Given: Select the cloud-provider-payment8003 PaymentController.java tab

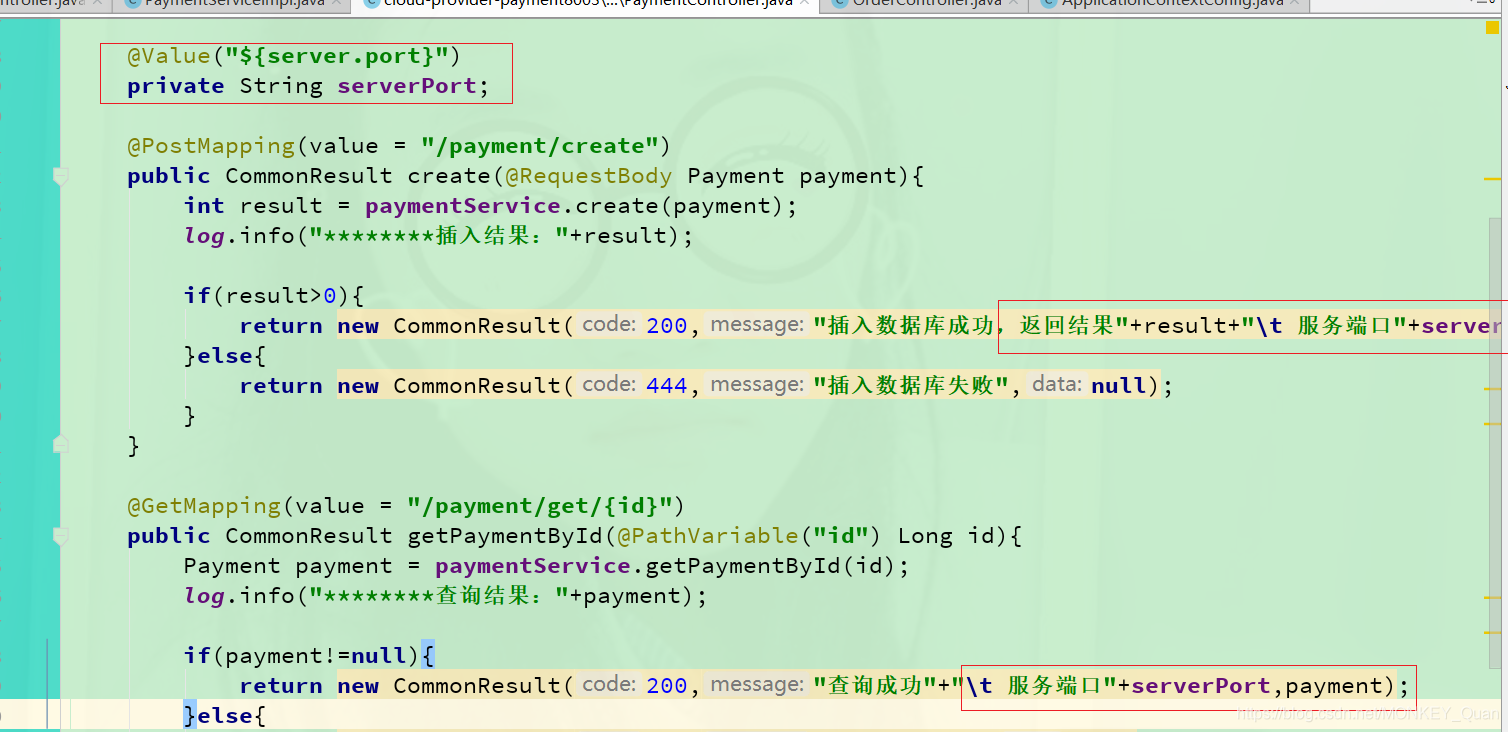Looking at the screenshot, I should point(587,4).
